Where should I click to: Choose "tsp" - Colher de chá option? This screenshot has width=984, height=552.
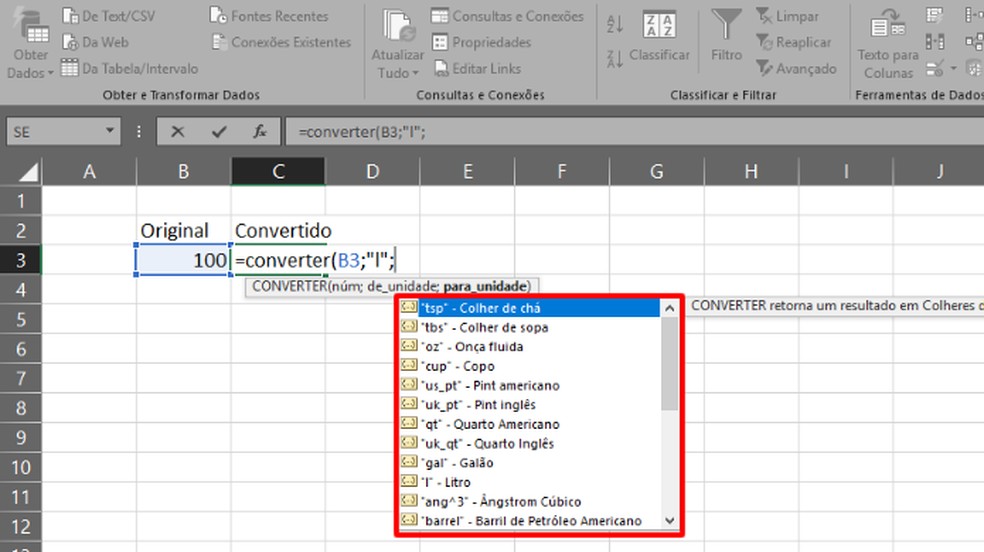click(x=530, y=307)
